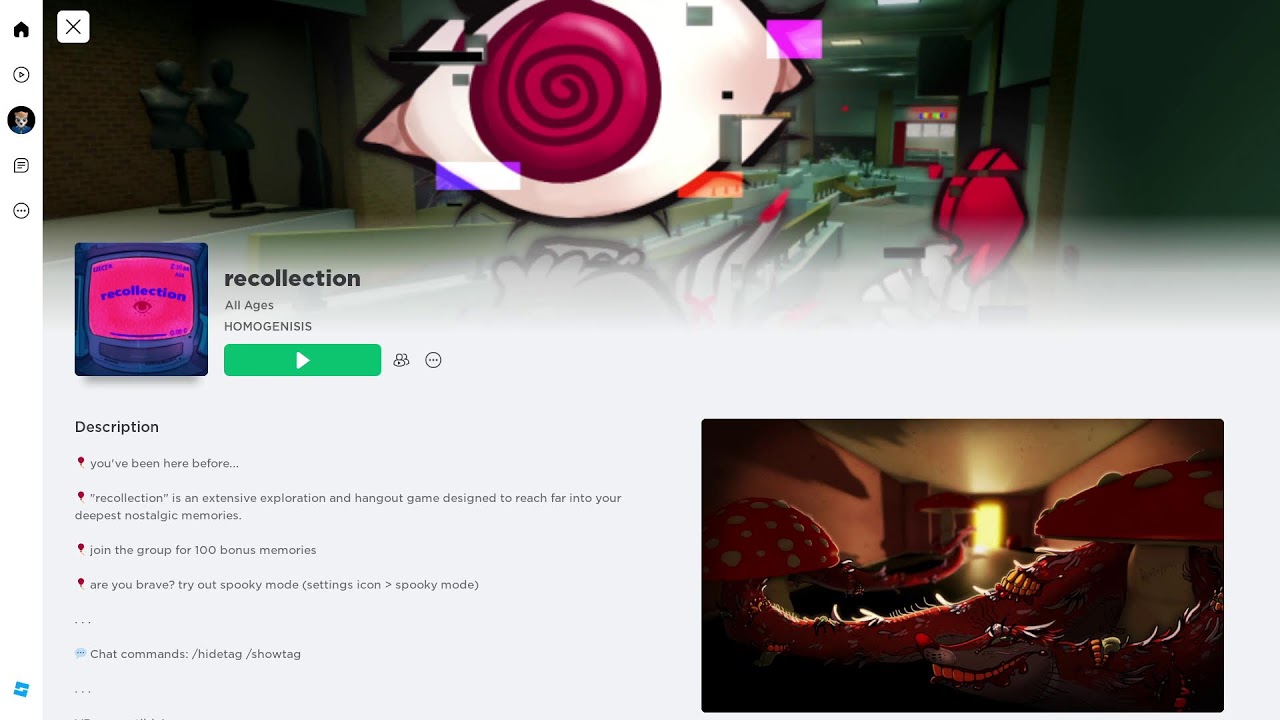Screen dimensions: 1280x720
Task: Click the recollection pink TV game icon
Action: click(141, 309)
